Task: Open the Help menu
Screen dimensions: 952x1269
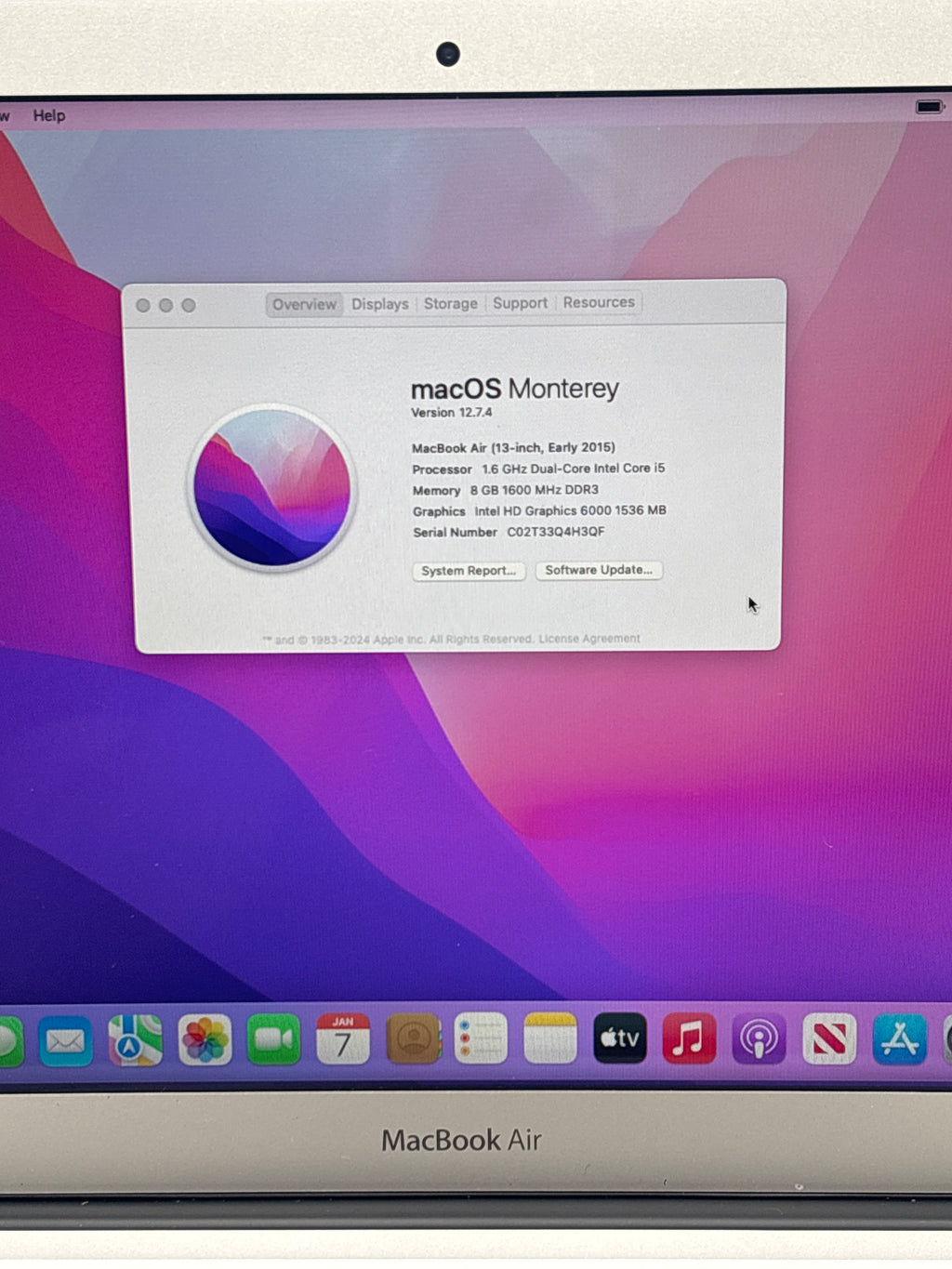Action: click(x=49, y=115)
